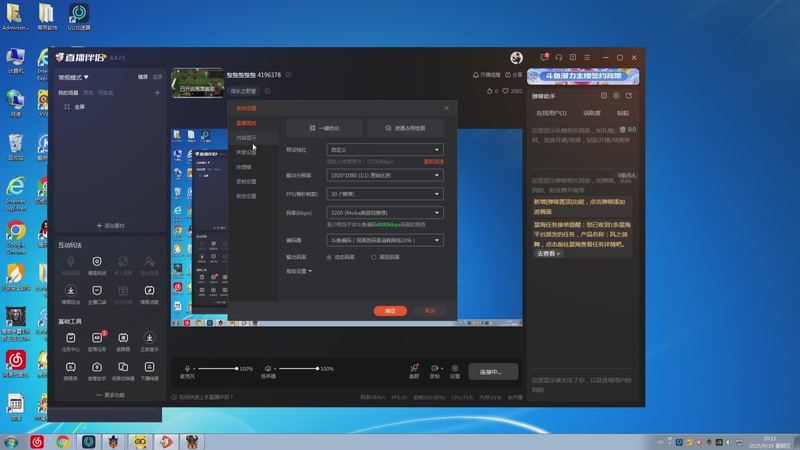Select the 声音设置 settings tab
This screenshot has height=450, width=800.
click(246, 153)
